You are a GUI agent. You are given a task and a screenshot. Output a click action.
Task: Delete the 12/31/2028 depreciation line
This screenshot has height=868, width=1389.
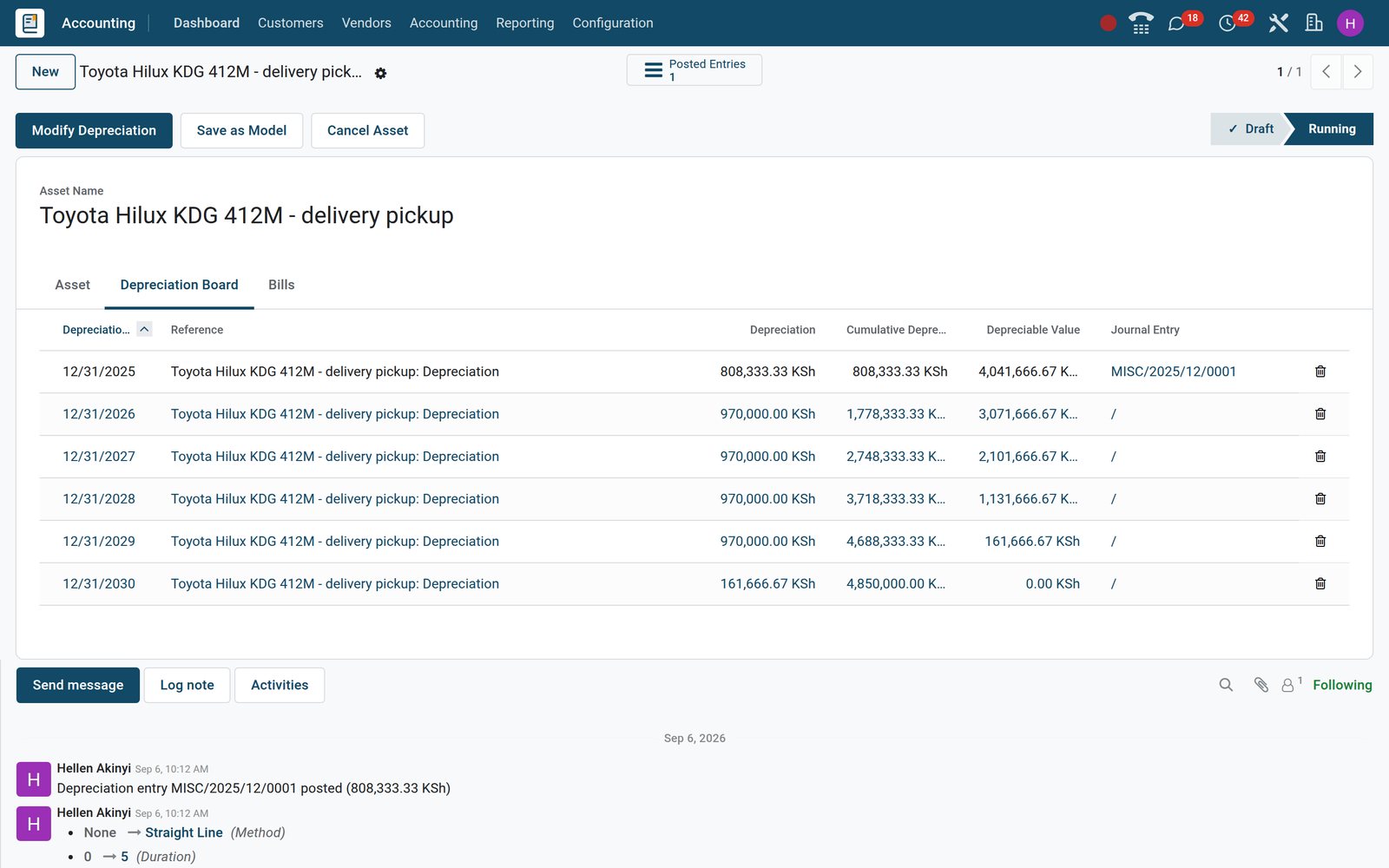coord(1320,499)
